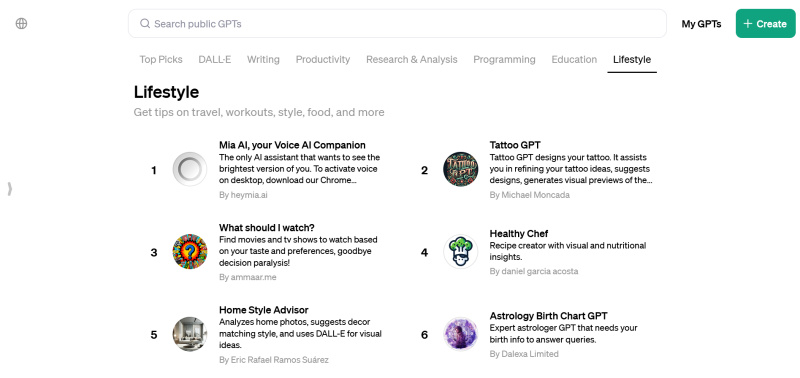Focus the Search public GPTs field
The width and height of the screenshot is (800, 378).
[x=397, y=23]
